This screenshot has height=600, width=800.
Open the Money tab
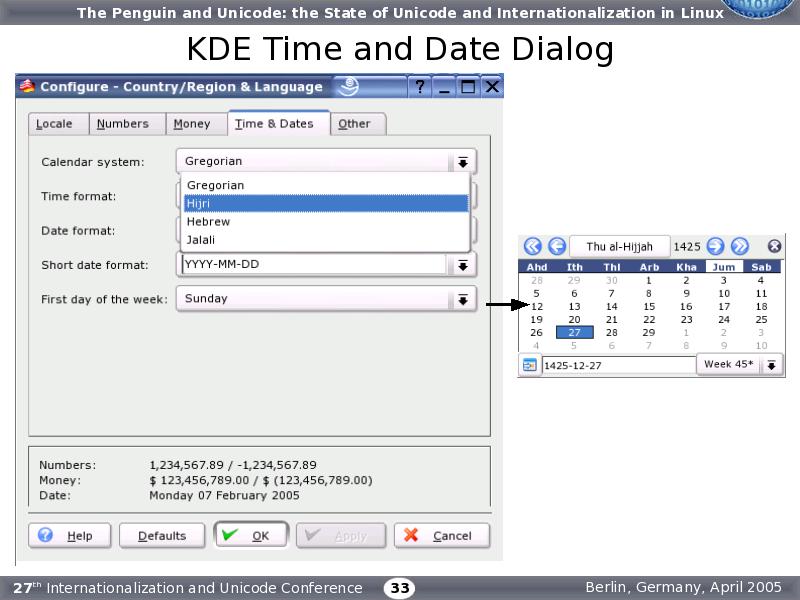pyautogui.click(x=192, y=124)
